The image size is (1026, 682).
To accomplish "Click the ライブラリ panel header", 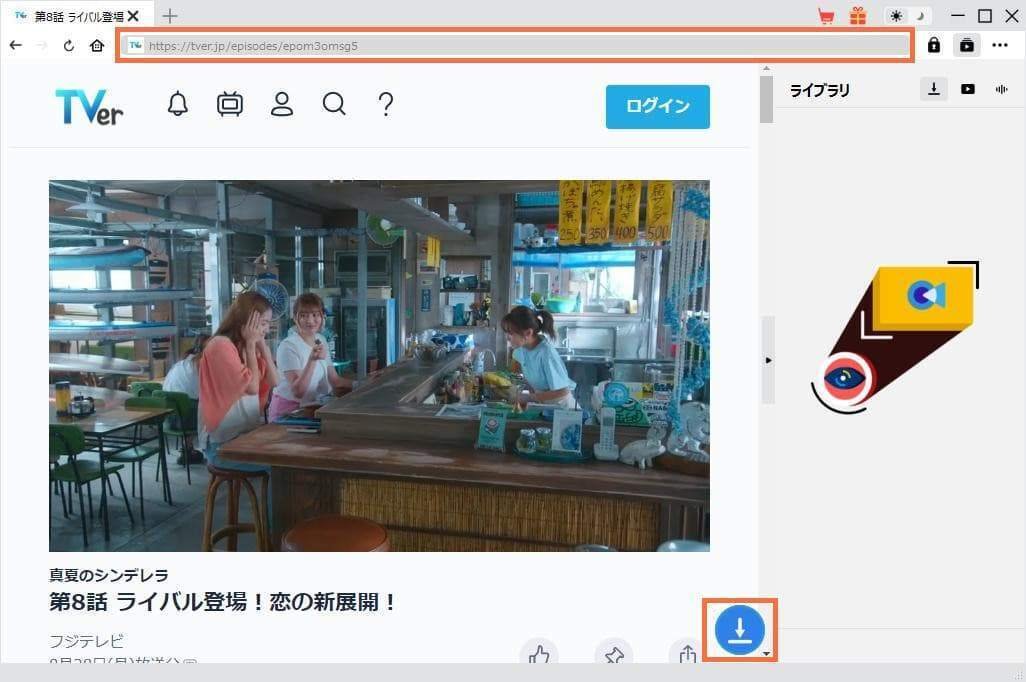I will pyautogui.click(x=817, y=90).
